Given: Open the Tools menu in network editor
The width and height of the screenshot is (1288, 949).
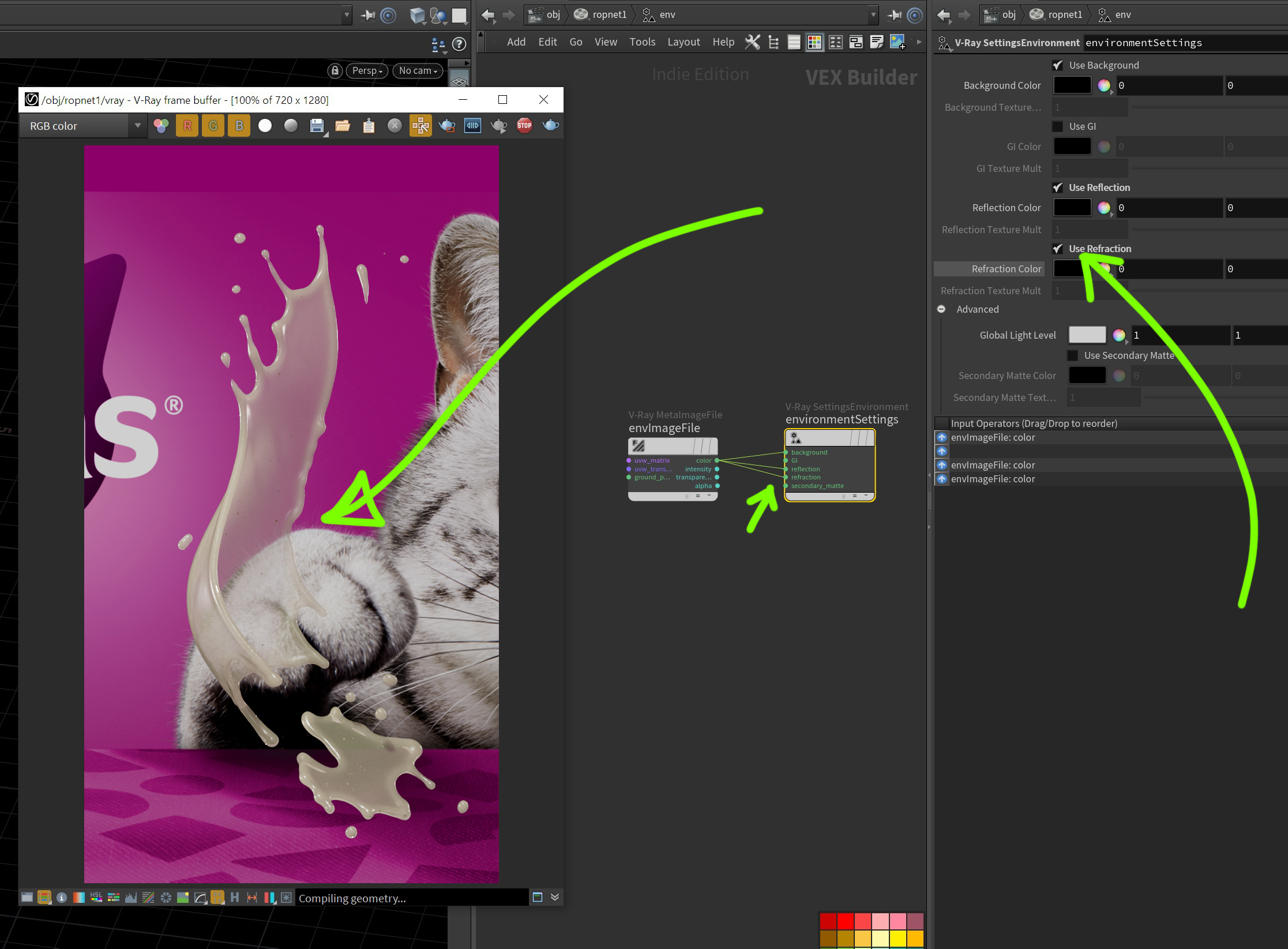Looking at the screenshot, I should tap(642, 42).
